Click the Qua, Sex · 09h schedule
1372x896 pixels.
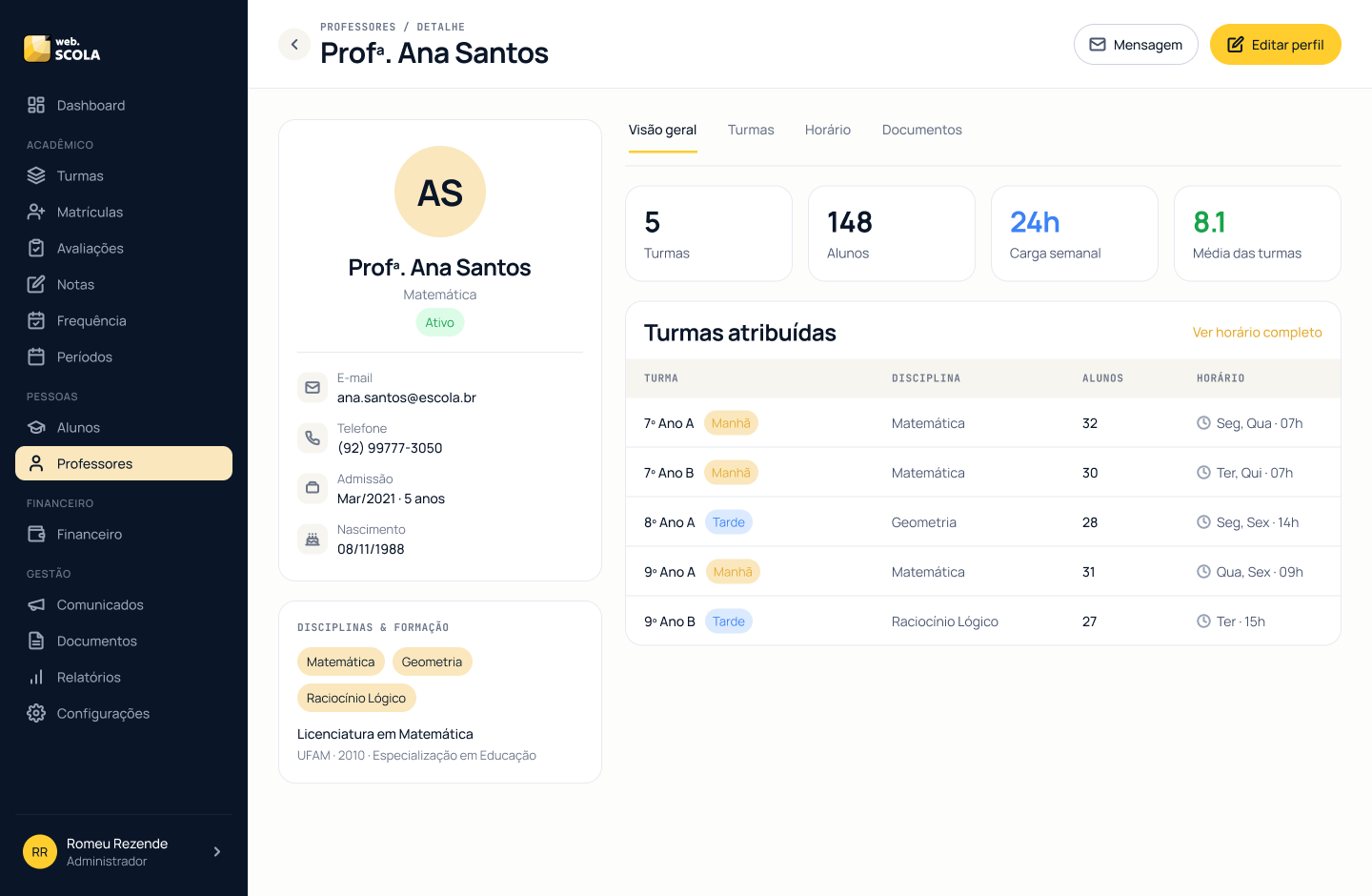click(x=1260, y=572)
